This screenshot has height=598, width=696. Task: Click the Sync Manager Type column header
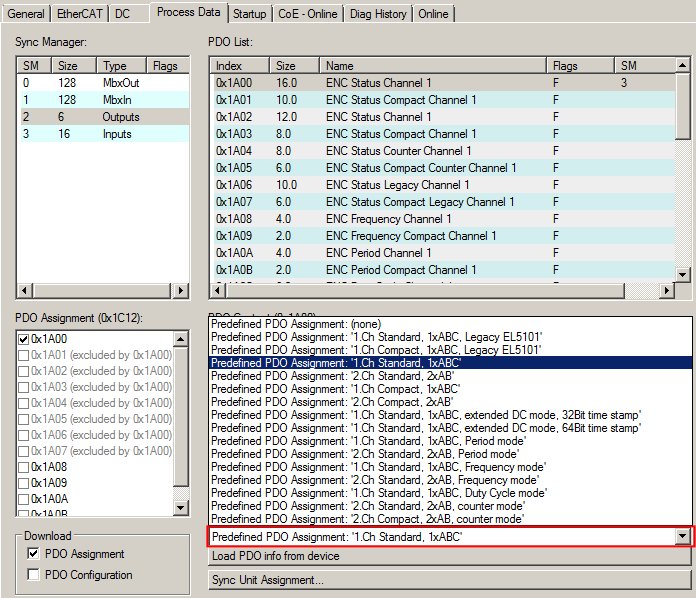point(122,66)
